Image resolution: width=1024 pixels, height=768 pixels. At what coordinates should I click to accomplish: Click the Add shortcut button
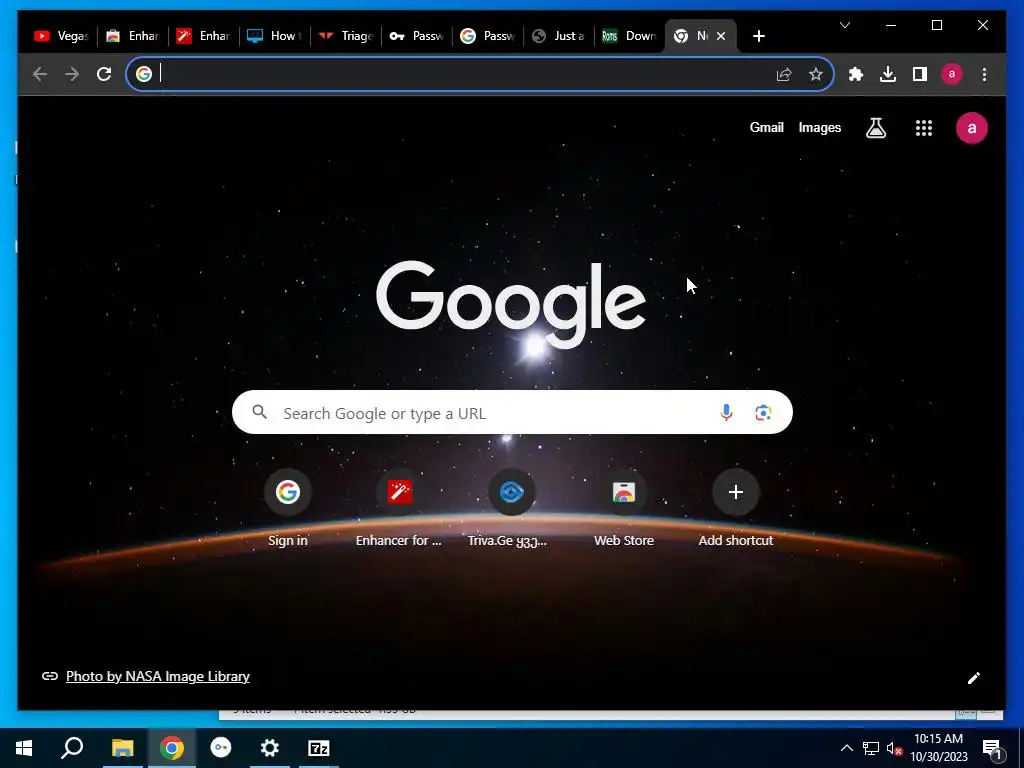(735, 509)
